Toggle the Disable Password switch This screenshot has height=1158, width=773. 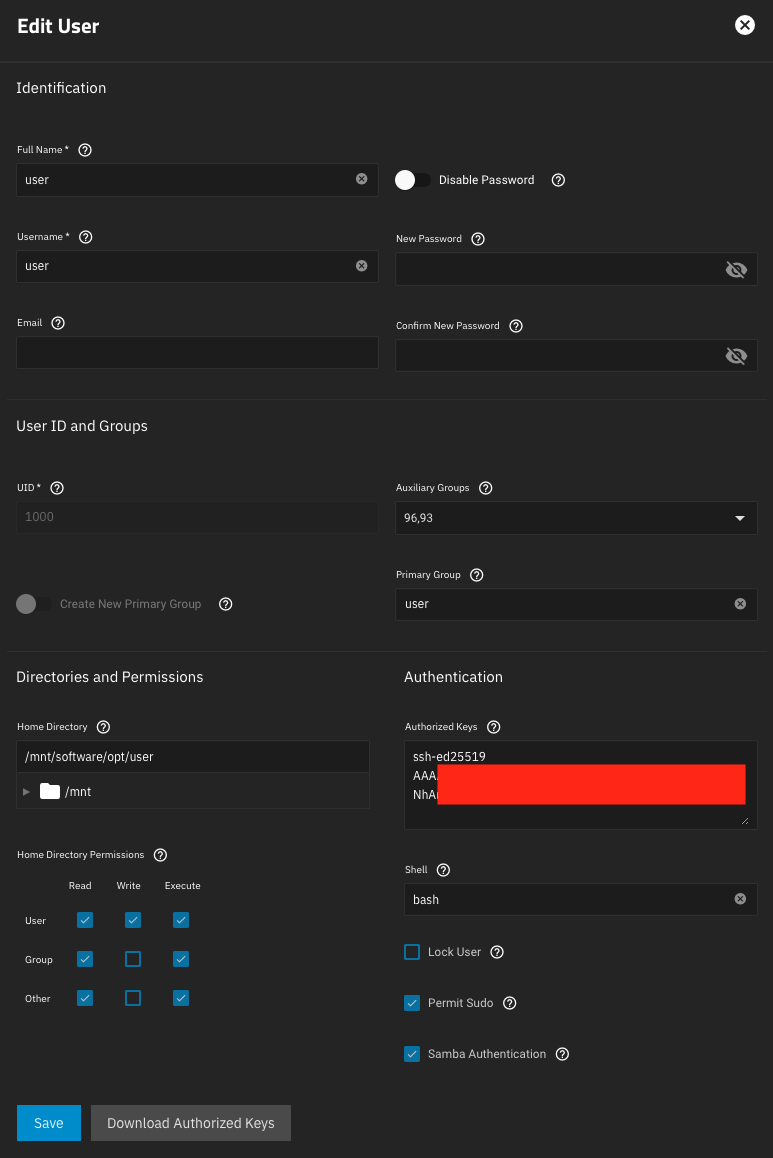click(x=412, y=180)
